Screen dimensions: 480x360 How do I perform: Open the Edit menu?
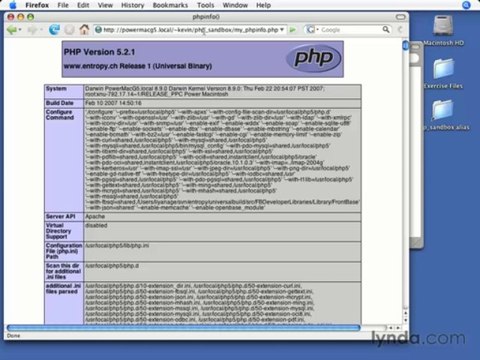[83, 5]
